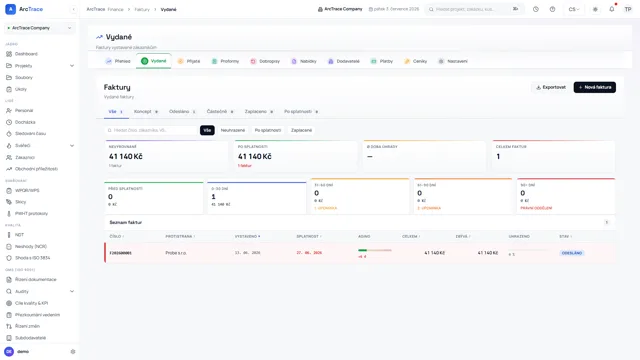Click the Nová faktura button
640x360 pixels.
coord(595,87)
